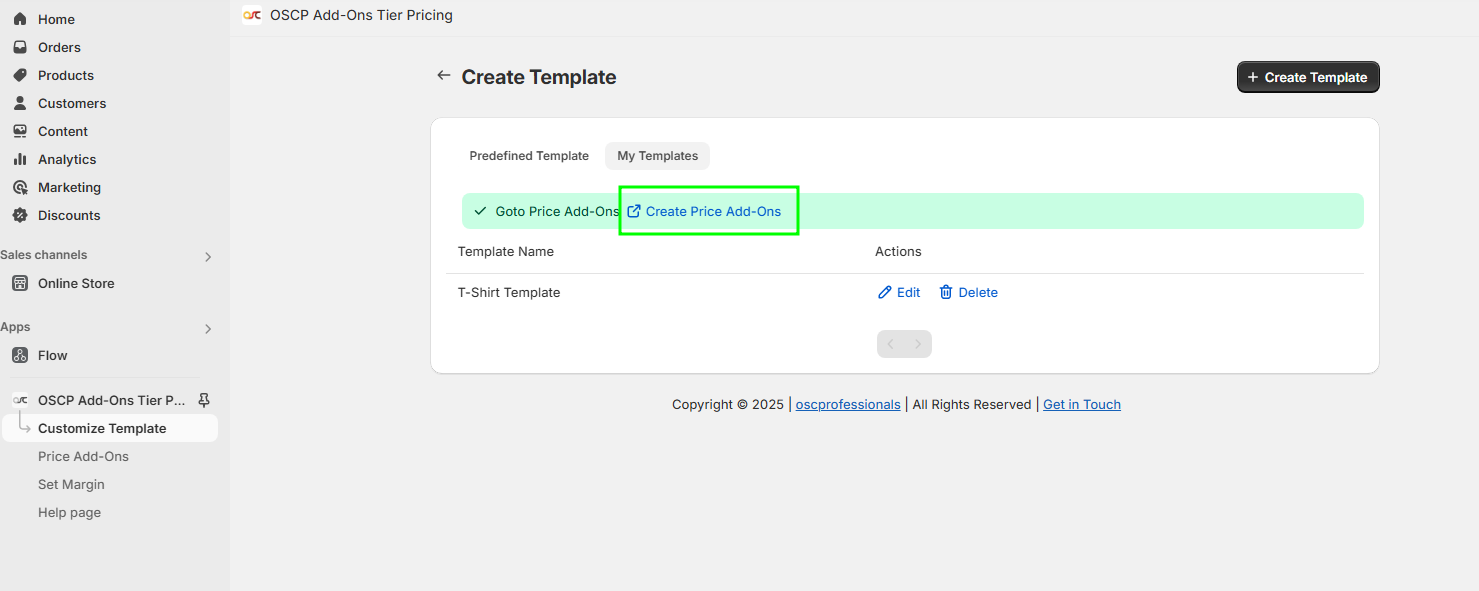Open the Get in Touch link
1479x591 pixels.
click(x=1081, y=404)
